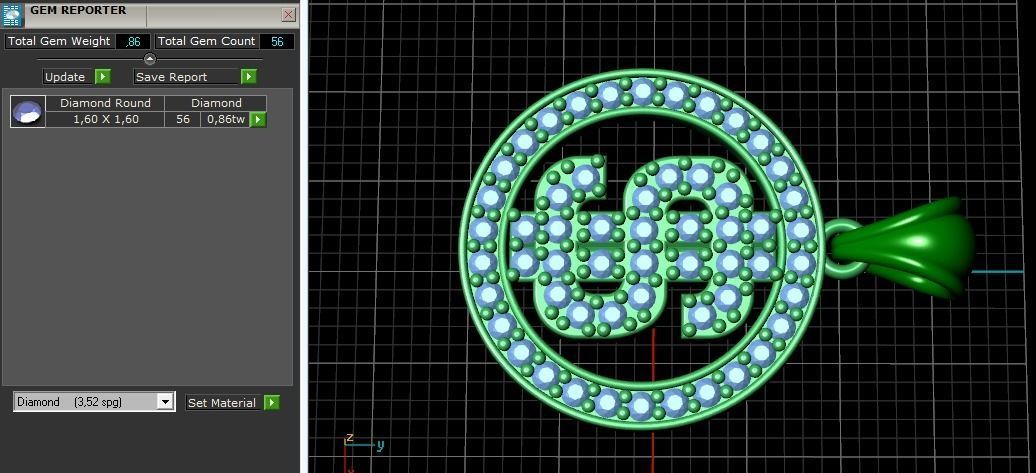Click the green arrow next to Set Material
Image resolution: width=1036 pixels, height=473 pixels.
pos(272,402)
